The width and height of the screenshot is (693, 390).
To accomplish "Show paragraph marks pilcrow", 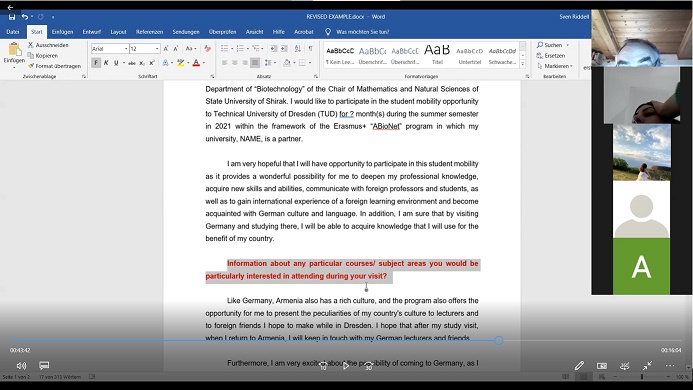I will (311, 49).
